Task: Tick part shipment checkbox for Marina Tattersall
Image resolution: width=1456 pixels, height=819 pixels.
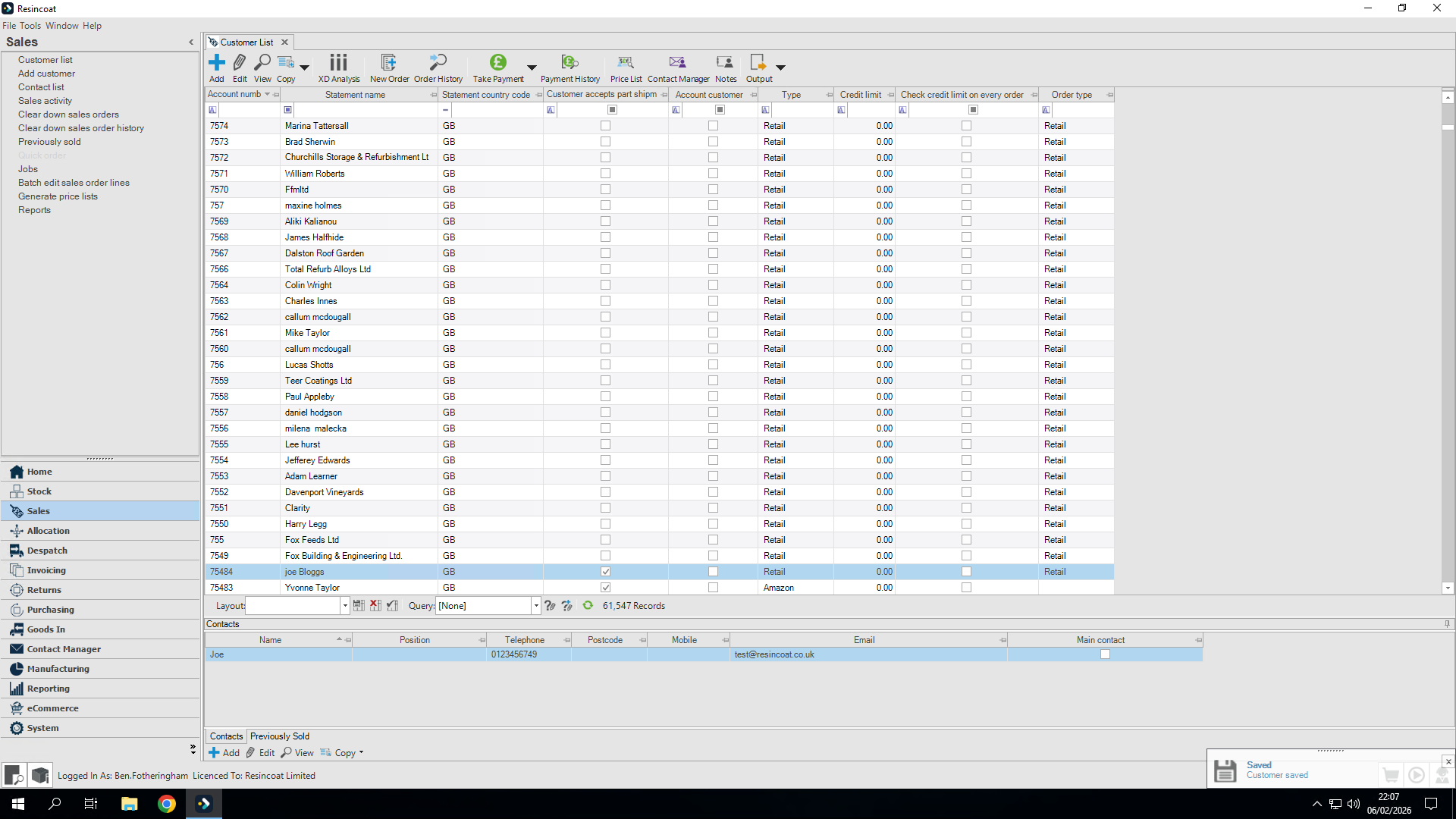Action: point(605,125)
